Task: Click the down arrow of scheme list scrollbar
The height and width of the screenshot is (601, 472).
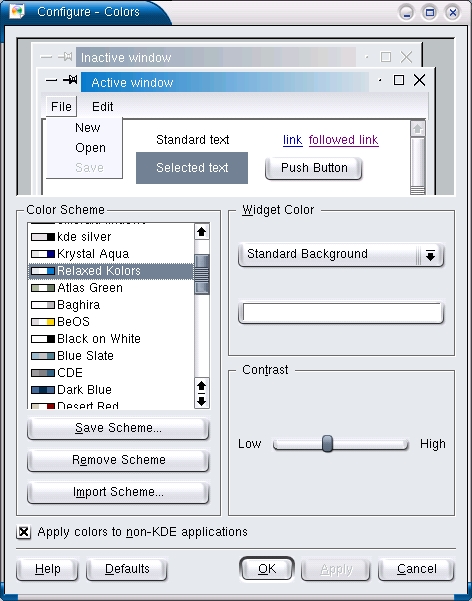Action: 202,401
